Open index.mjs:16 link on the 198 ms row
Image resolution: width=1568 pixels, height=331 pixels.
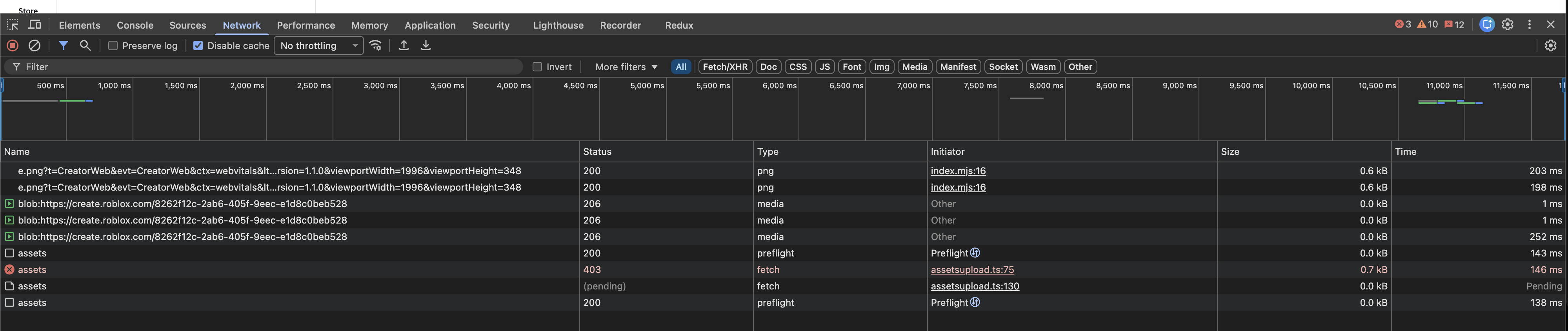pyautogui.click(x=958, y=187)
